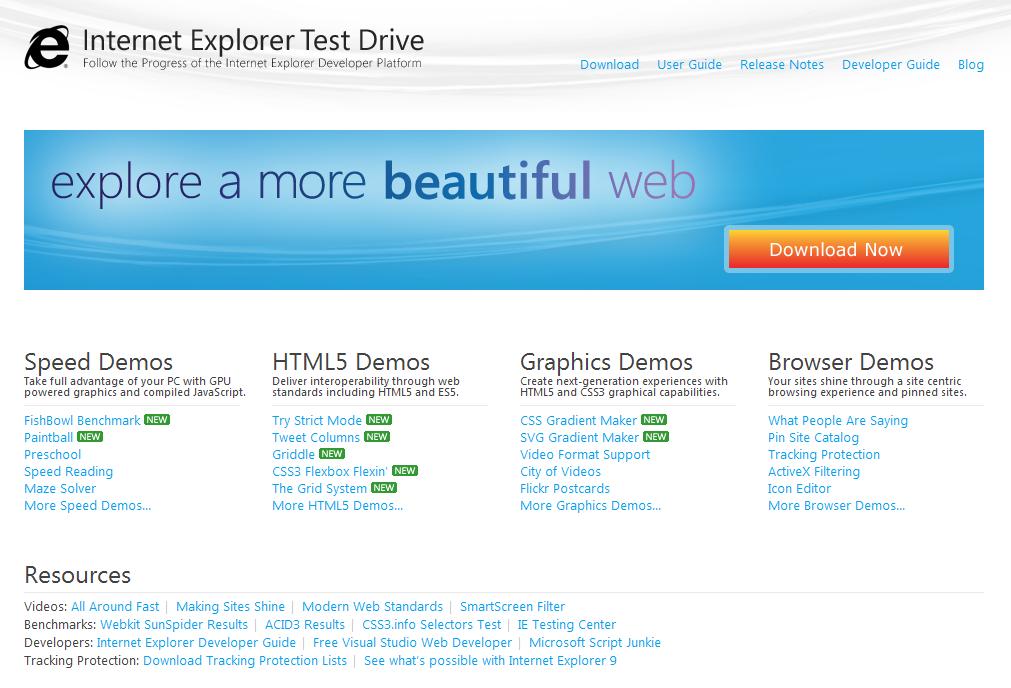Viewport: 1011px width, 688px height.
Task: Open the Speed Reading demo
Action: (68, 471)
